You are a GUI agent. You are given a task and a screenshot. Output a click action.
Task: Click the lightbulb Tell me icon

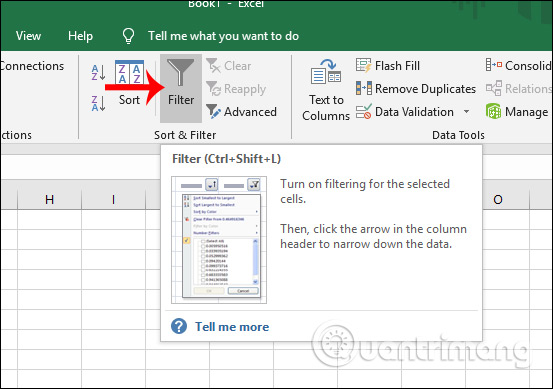[128, 36]
